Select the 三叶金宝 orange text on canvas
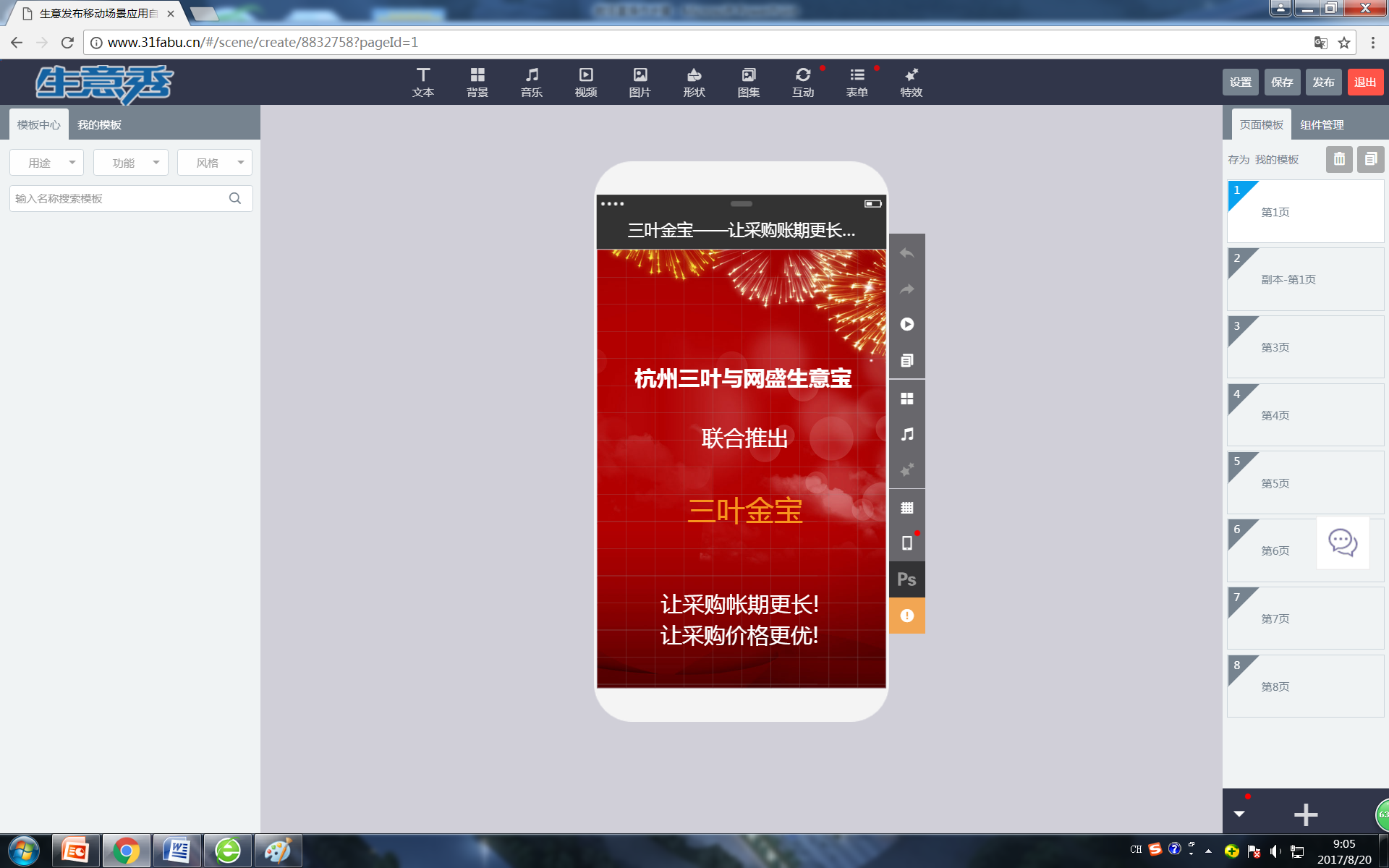This screenshot has width=1389, height=868. tap(744, 511)
